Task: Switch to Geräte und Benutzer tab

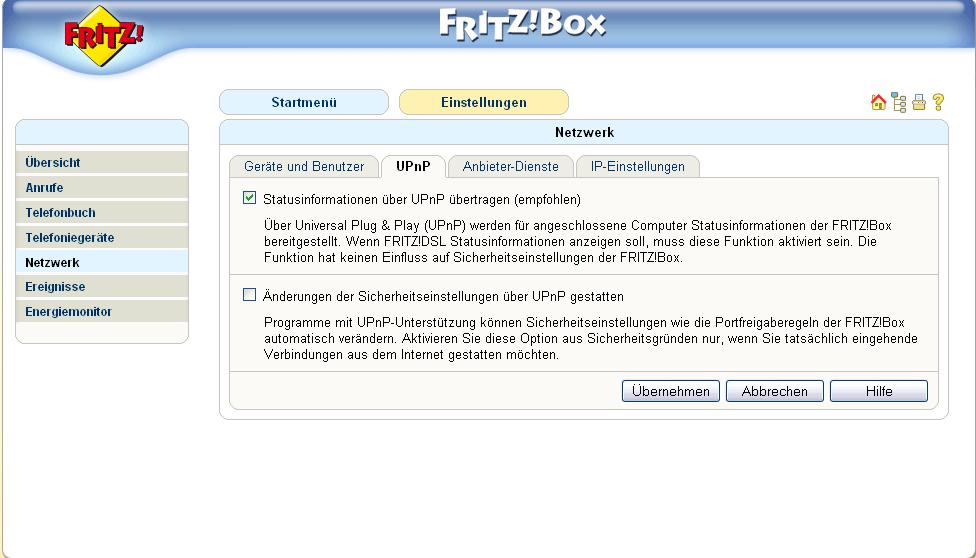Action: 304,166
